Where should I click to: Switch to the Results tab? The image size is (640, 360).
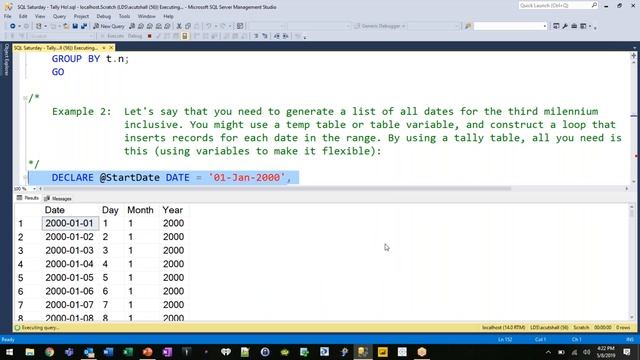[28, 198]
